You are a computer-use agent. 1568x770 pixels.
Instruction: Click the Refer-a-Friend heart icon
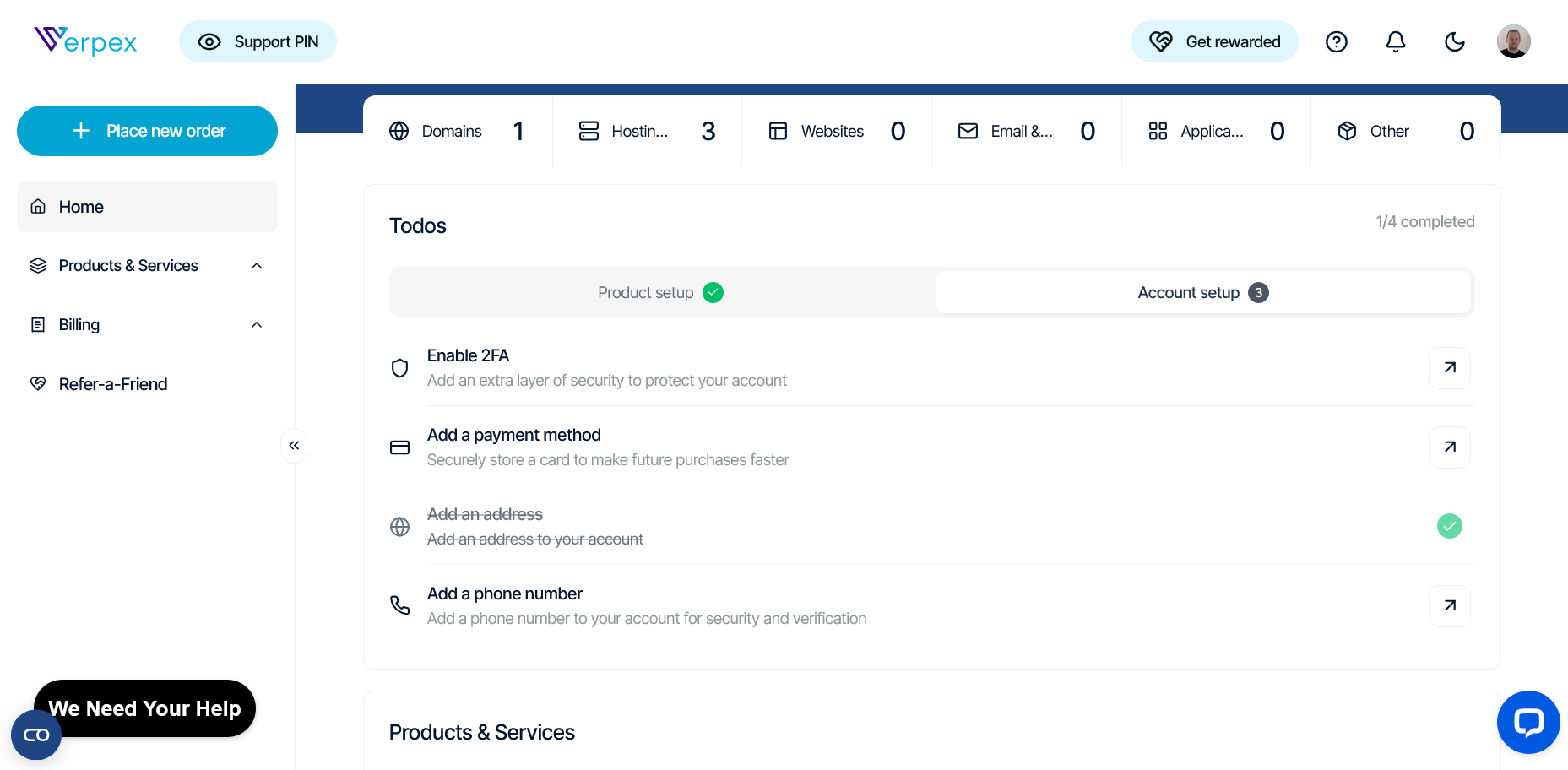coord(38,384)
